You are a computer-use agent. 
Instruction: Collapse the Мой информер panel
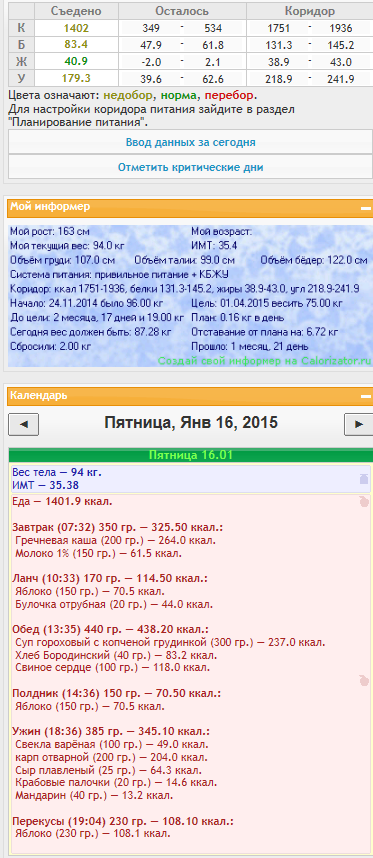point(365,208)
